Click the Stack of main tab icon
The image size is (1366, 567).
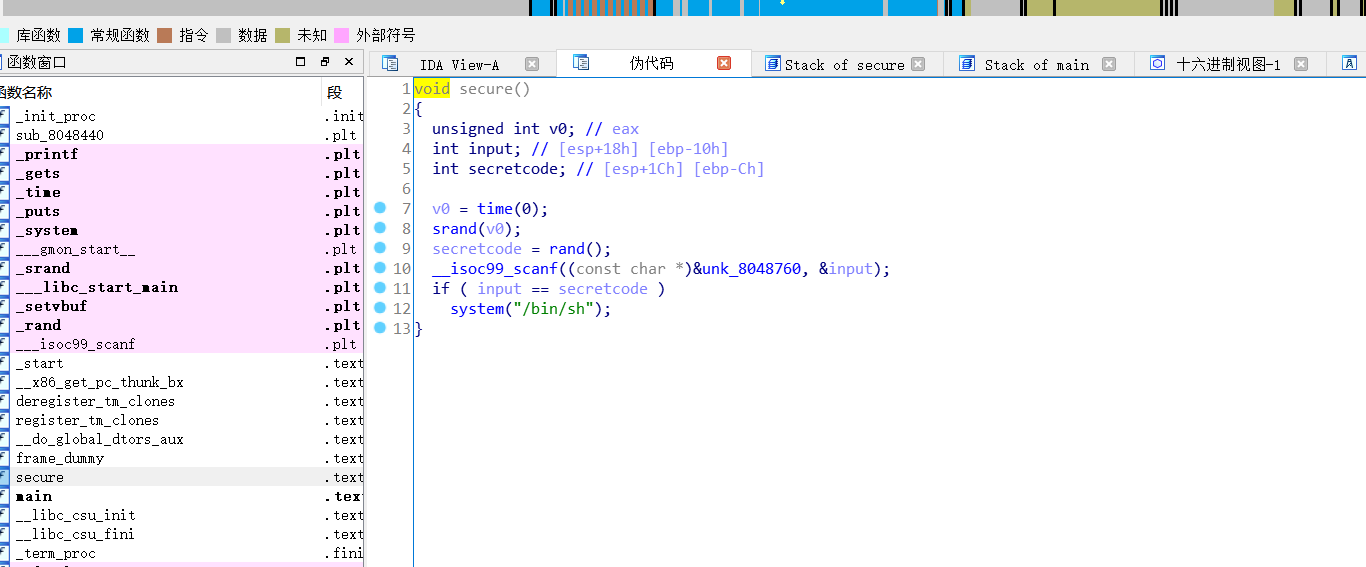pyautogui.click(x=967, y=64)
